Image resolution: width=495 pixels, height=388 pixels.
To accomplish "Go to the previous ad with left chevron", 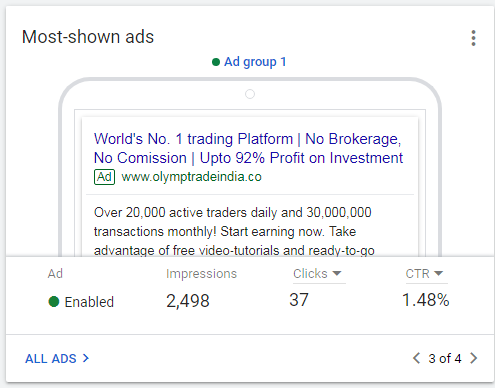I will pyautogui.click(x=416, y=358).
